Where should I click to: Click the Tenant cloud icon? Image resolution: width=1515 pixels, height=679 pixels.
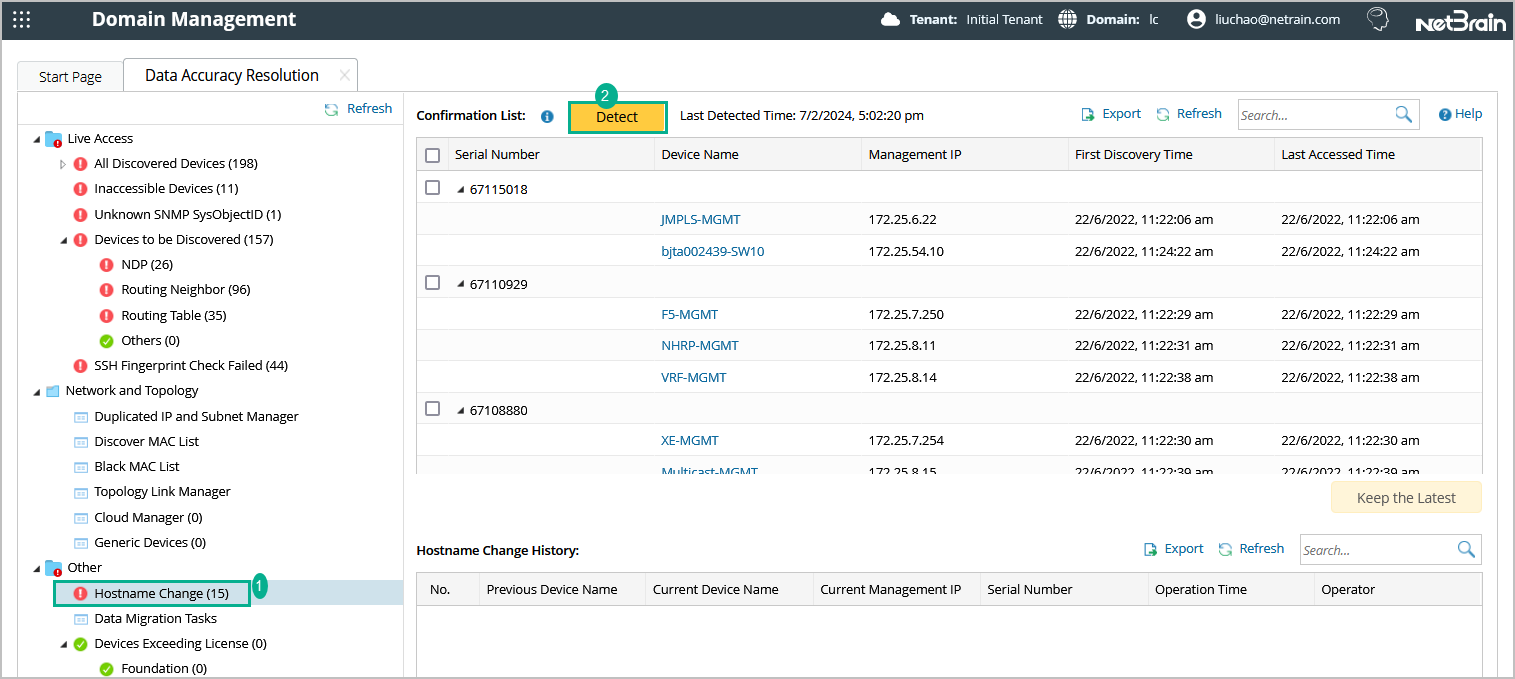[x=890, y=20]
